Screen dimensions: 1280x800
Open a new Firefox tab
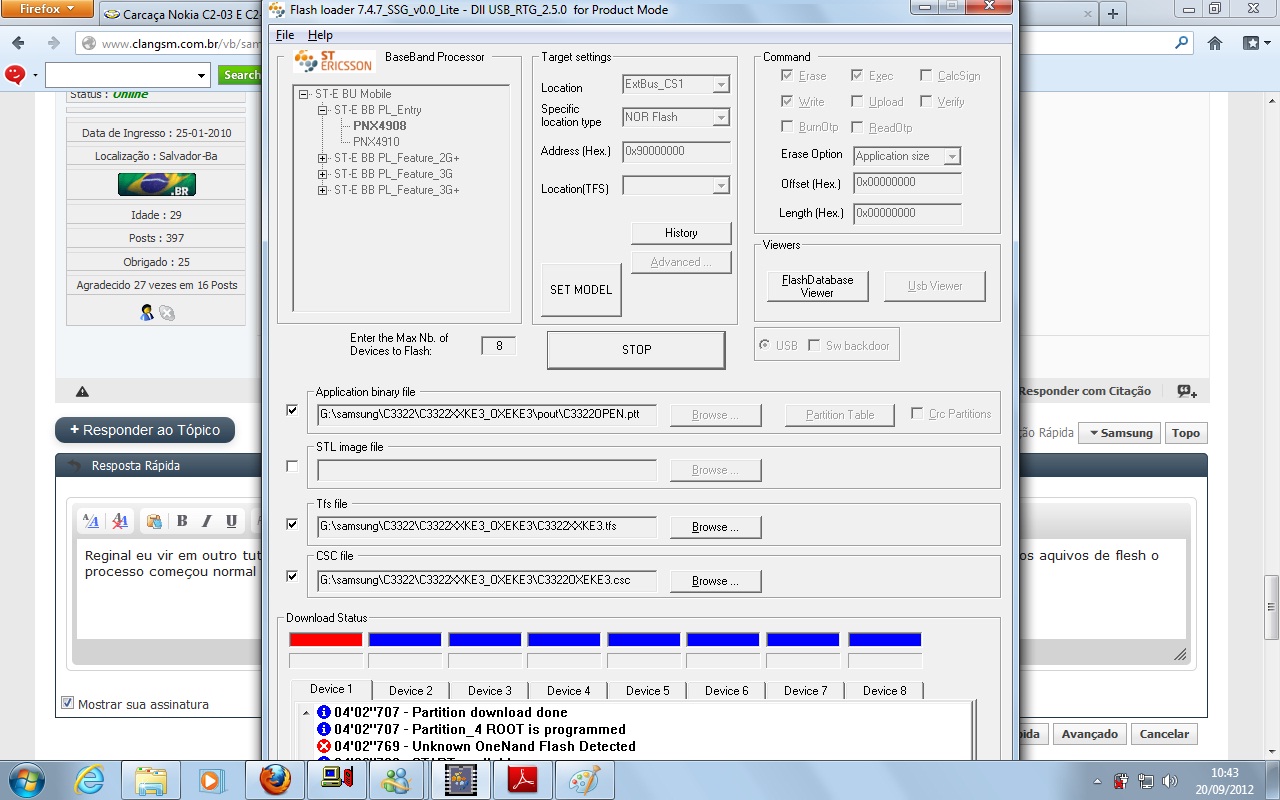point(1113,13)
